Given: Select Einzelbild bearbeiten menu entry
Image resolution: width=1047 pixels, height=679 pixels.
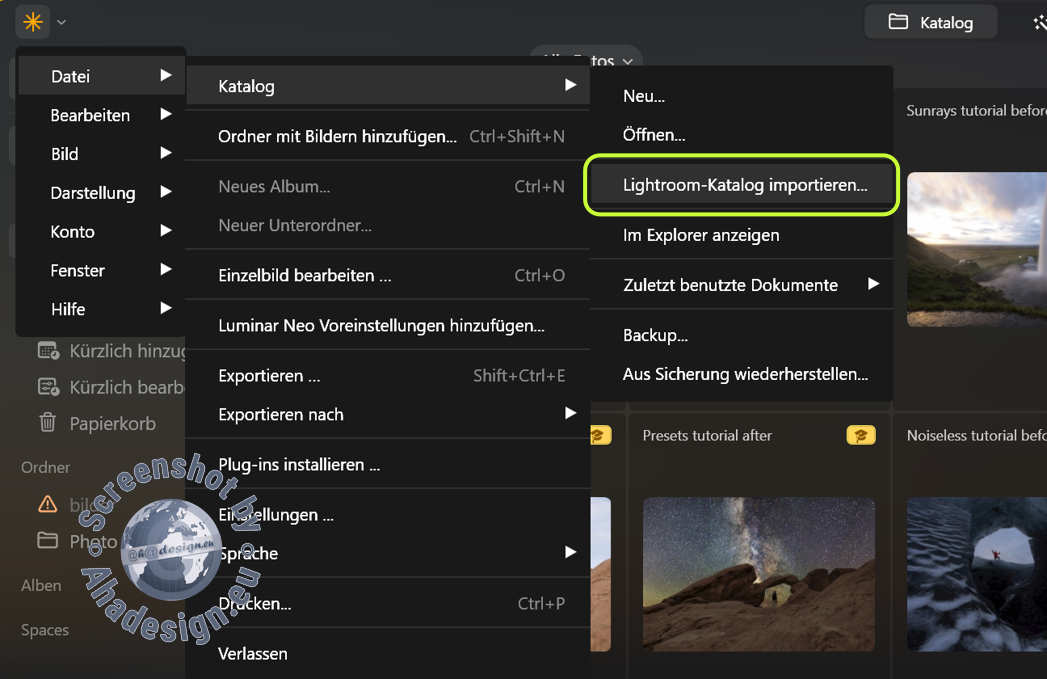Looking at the screenshot, I should [388, 275].
